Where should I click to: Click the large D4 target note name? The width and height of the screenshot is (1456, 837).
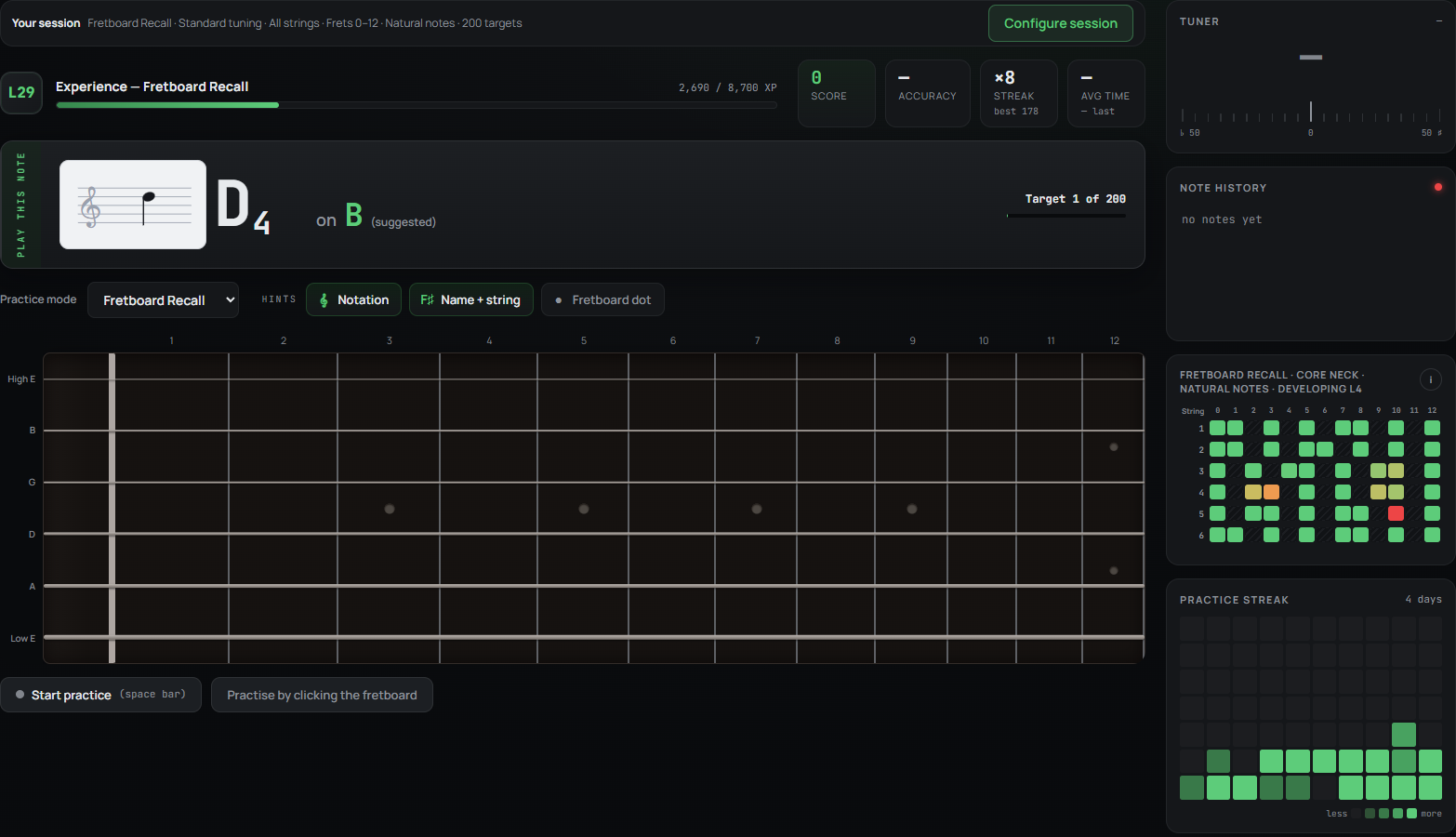coord(243,206)
